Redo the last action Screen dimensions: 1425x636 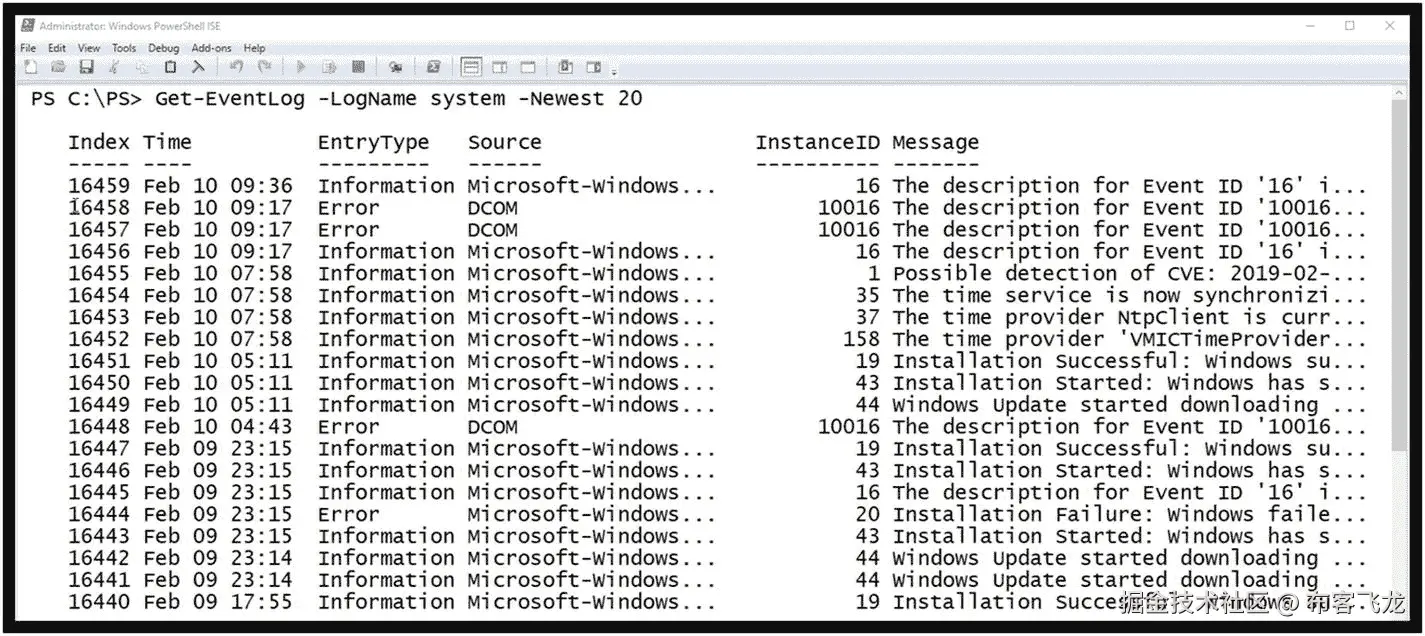pyautogui.click(x=264, y=66)
